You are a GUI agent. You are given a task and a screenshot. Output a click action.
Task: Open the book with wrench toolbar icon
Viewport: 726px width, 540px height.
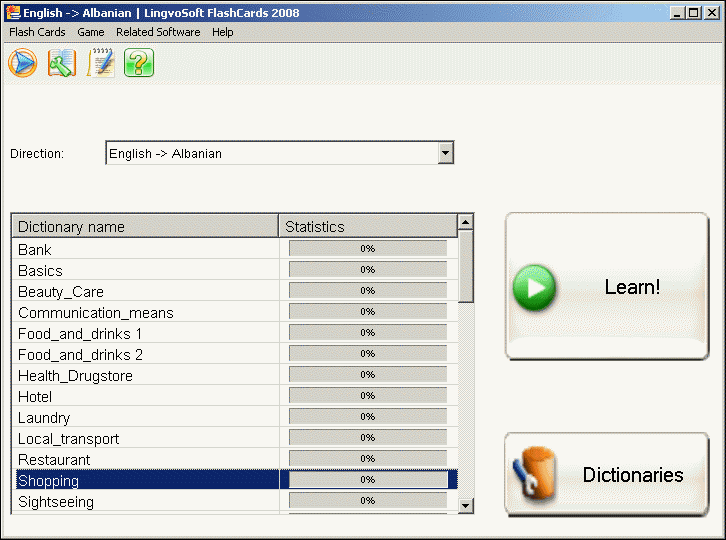coord(62,63)
